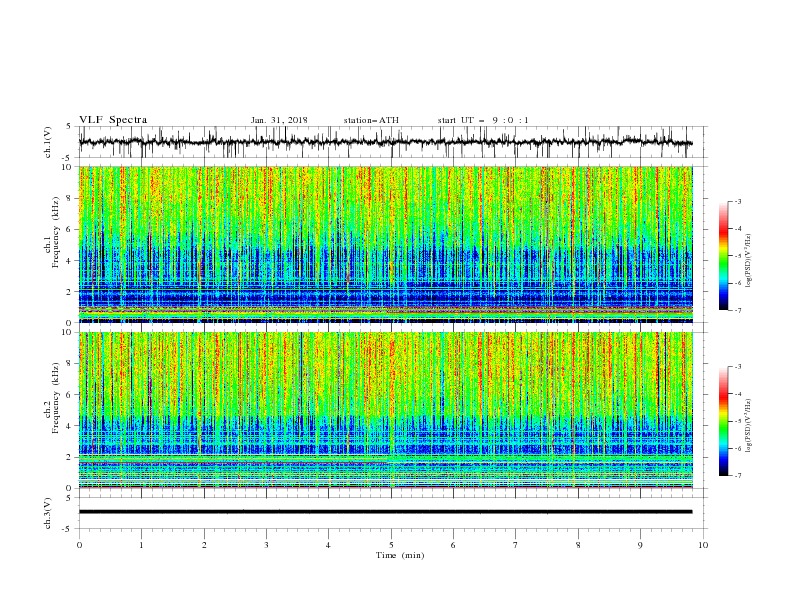Click the "ch.3(V)" axis label
792x612 pixels.
[x=48, y=513]
